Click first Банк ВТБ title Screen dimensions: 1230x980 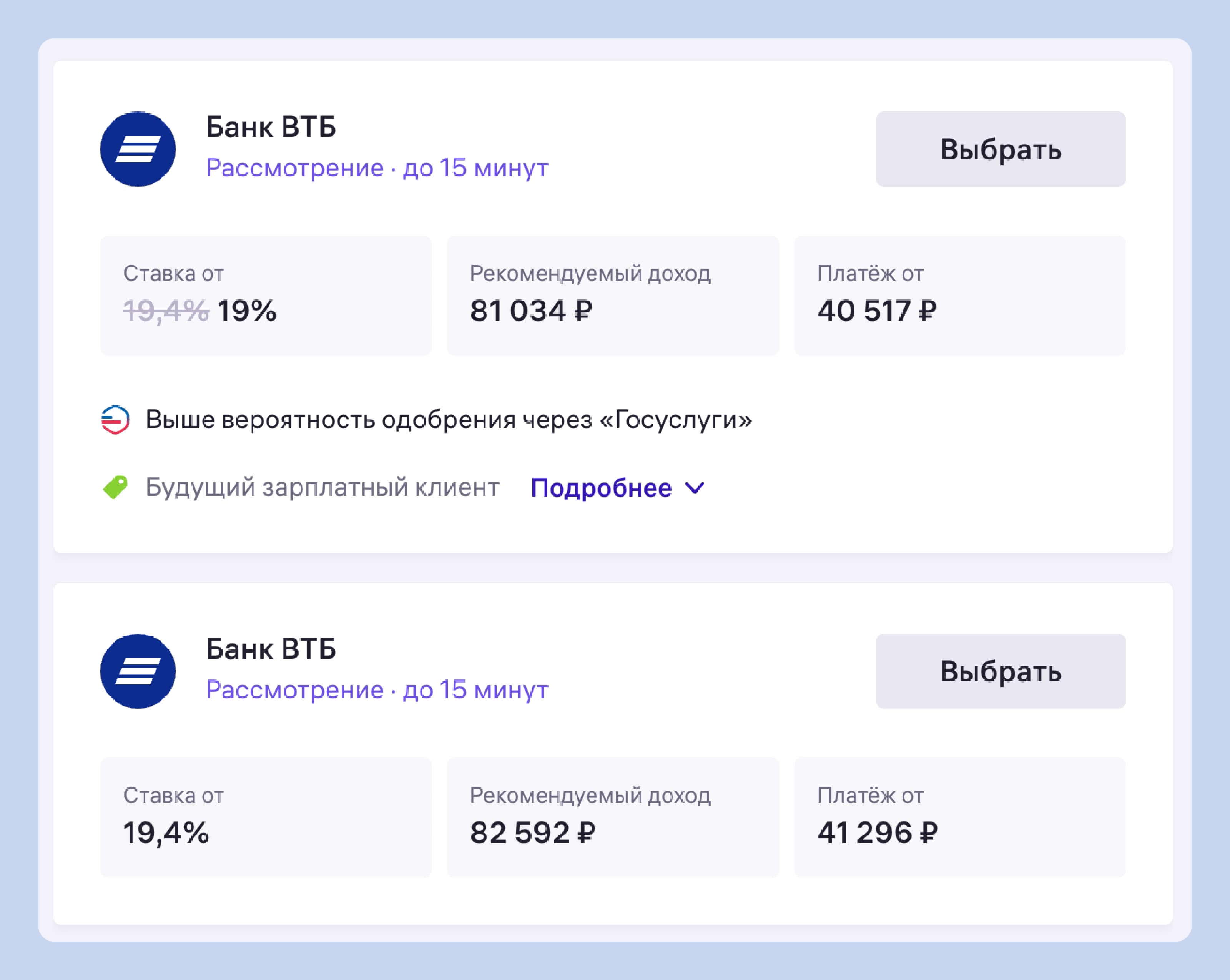point(271,127)
